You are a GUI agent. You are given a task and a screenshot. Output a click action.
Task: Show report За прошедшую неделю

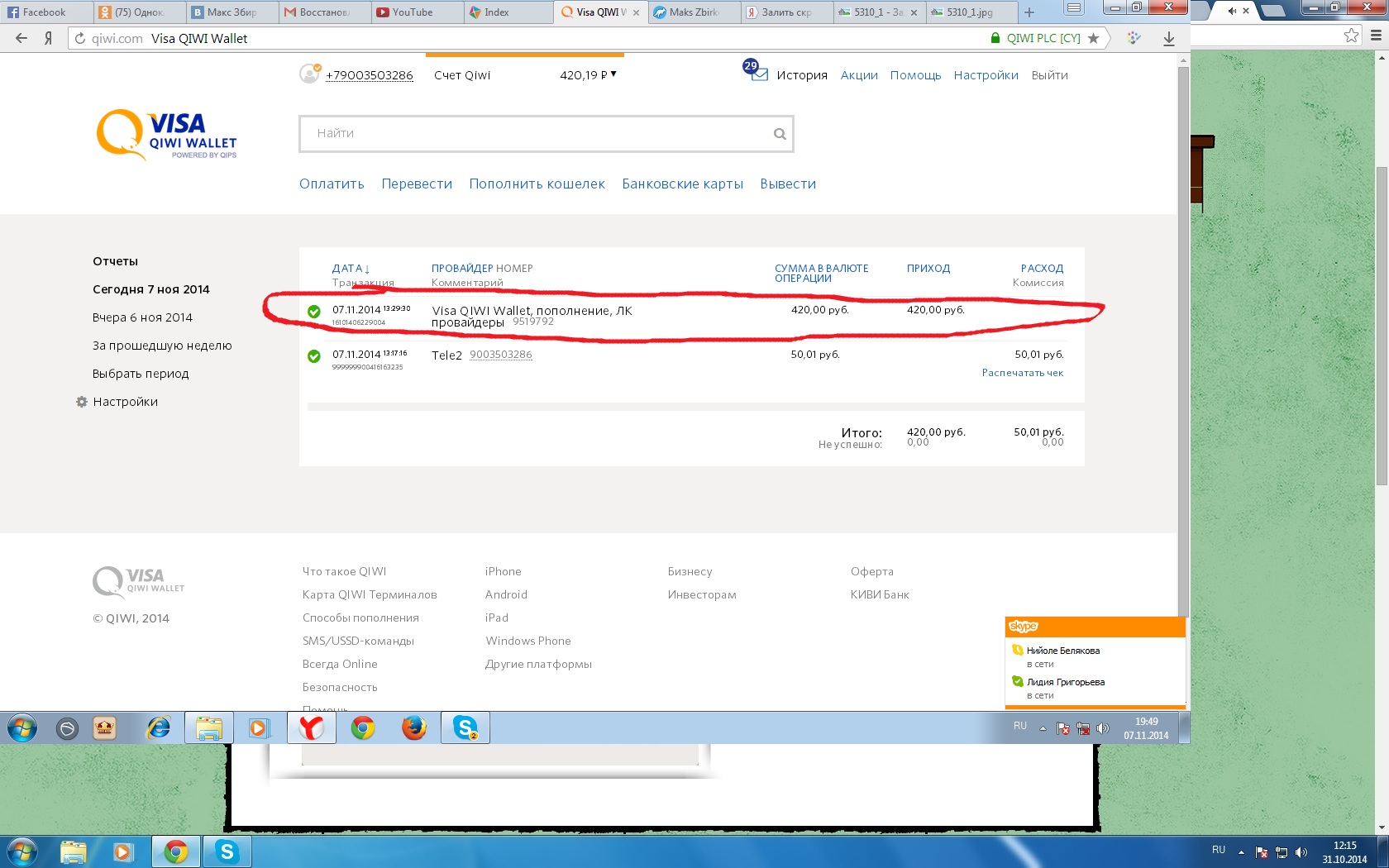[162, 346]
